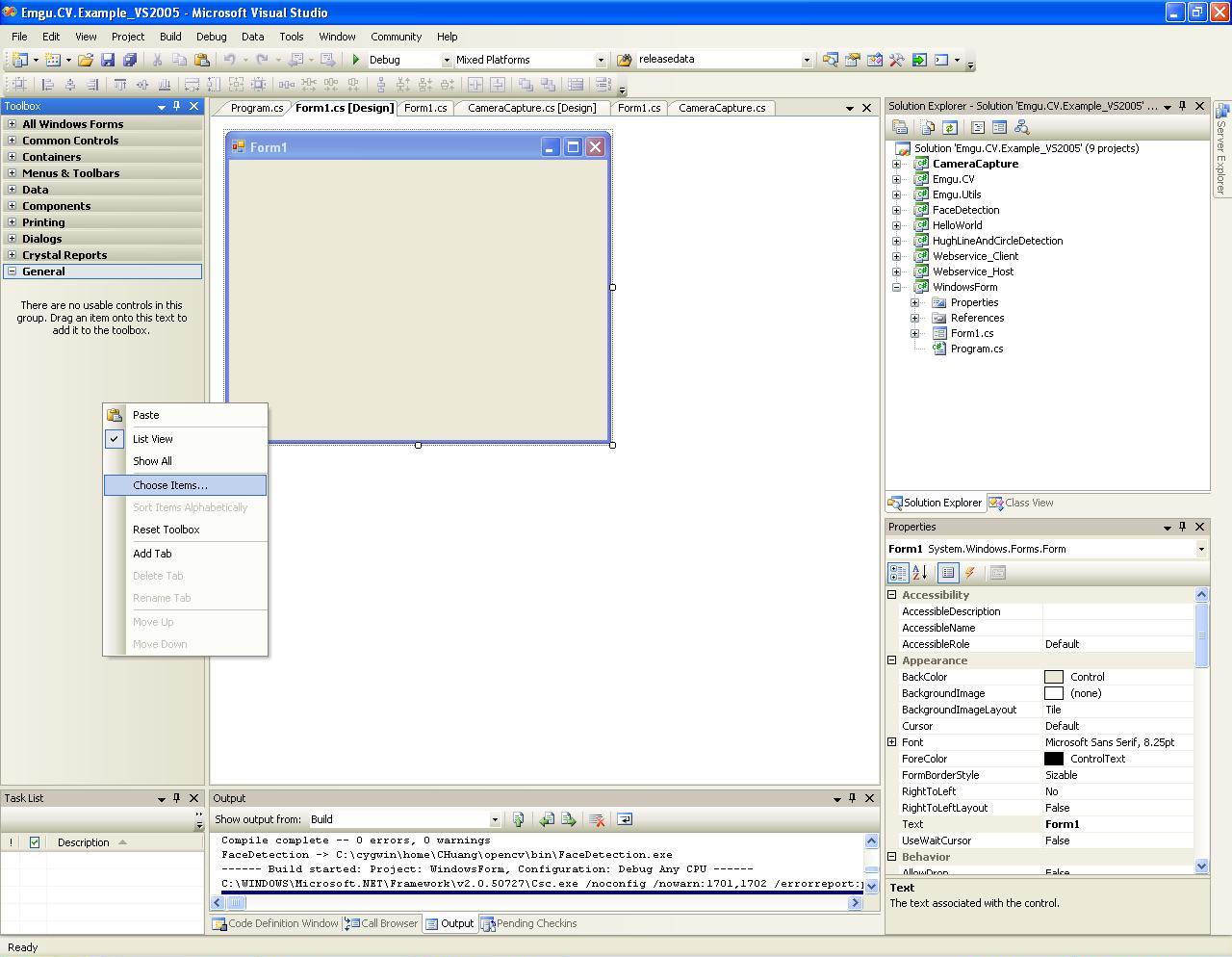Toggle auto-hide pin on Solution Explorer
The image size is (1232, 957).
(x=1183, y=106)
